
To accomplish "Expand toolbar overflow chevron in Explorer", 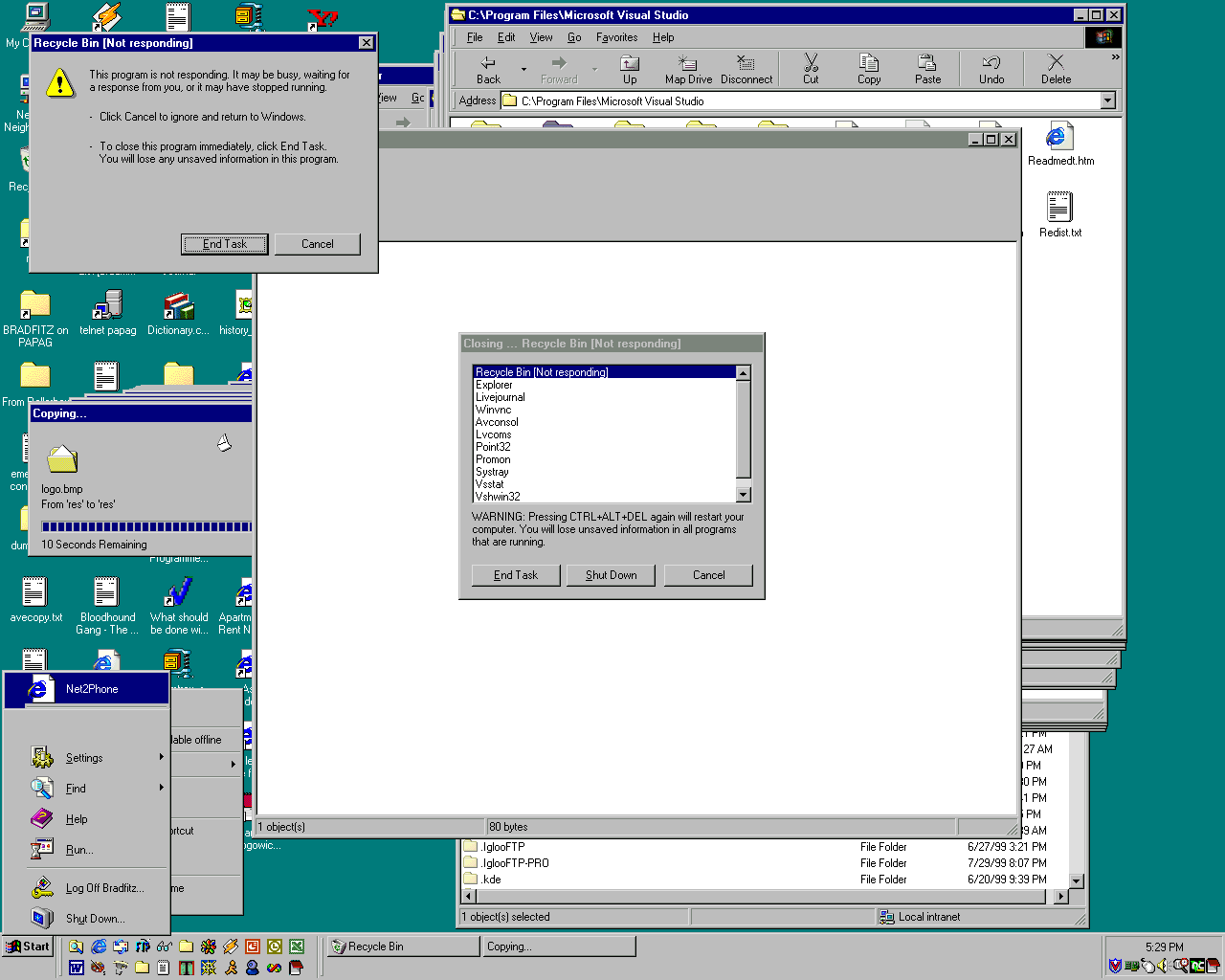I will (x=1115, y=58).
